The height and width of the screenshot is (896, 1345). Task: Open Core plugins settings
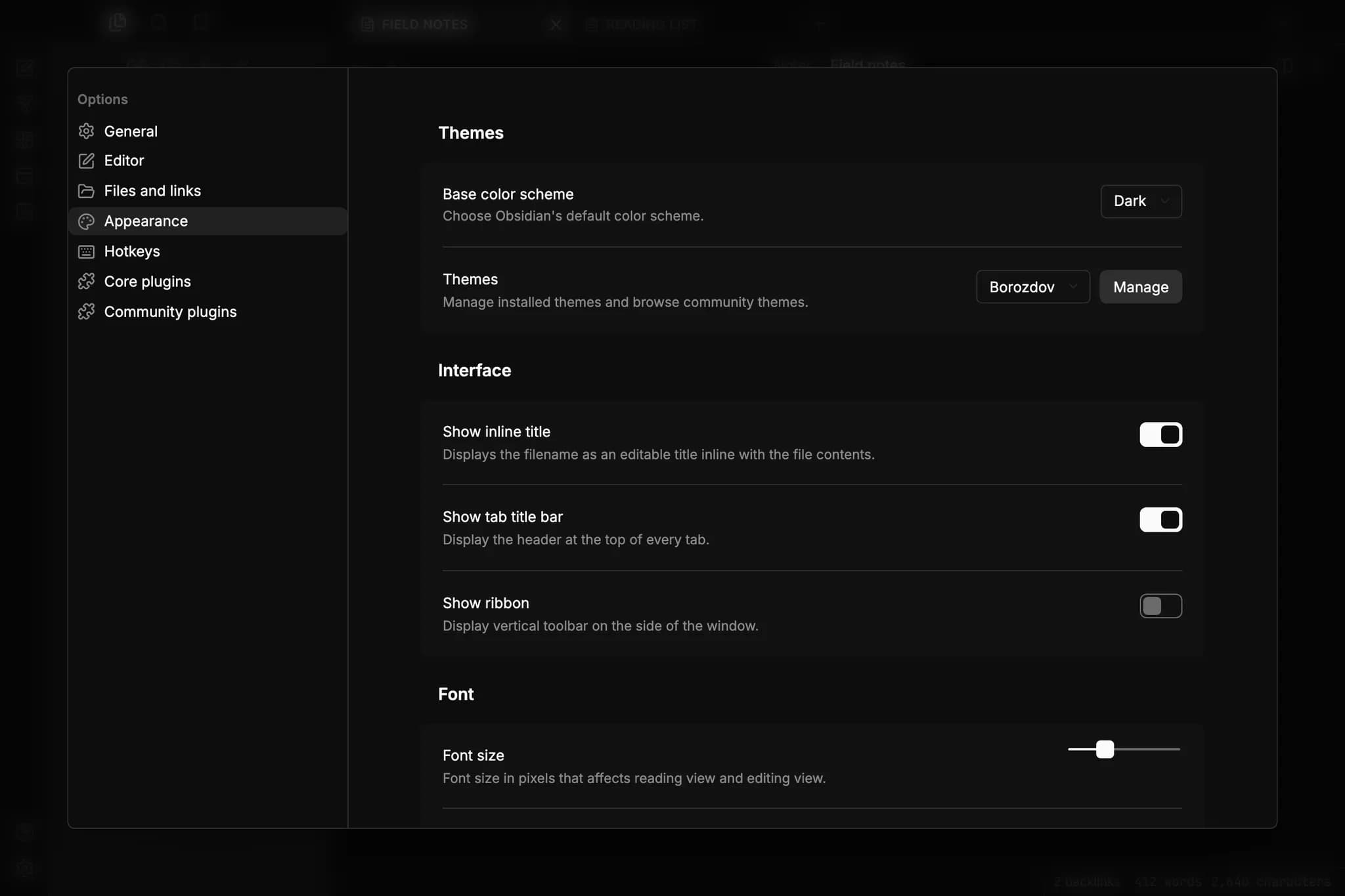[x=208, y=282]
